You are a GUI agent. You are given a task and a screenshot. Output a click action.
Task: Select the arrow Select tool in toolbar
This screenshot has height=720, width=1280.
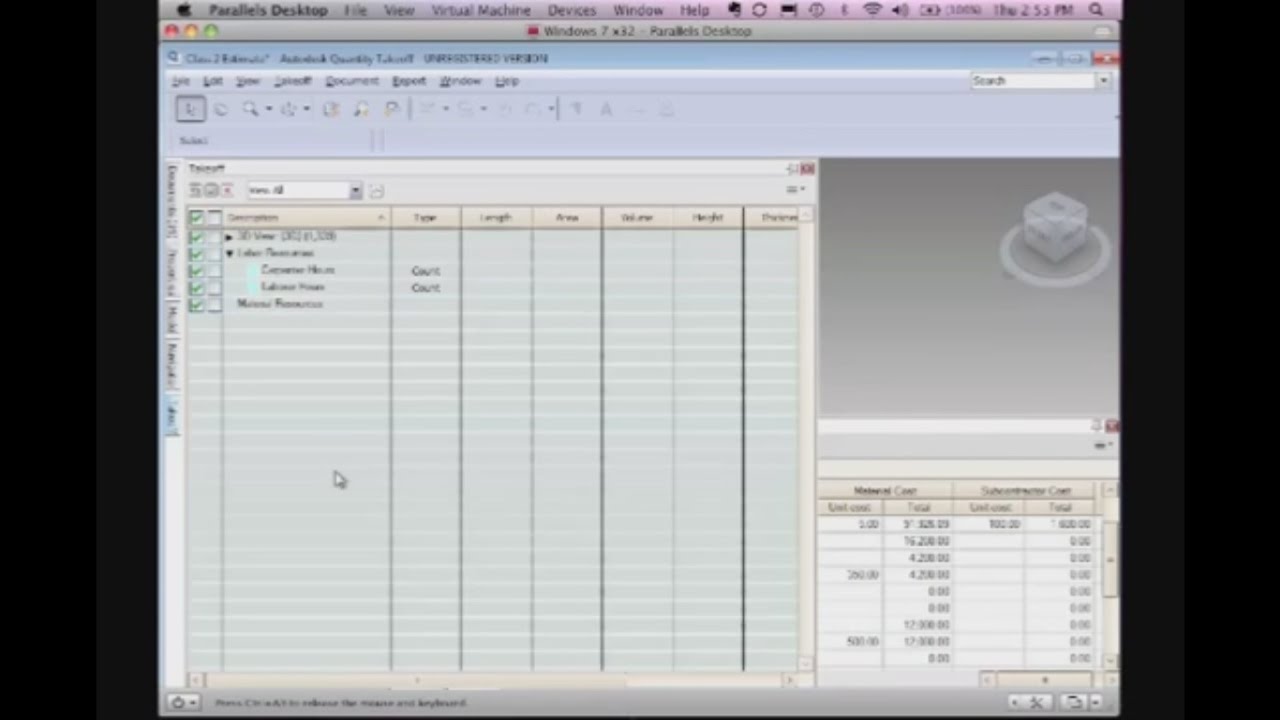[x=191, y=109]
